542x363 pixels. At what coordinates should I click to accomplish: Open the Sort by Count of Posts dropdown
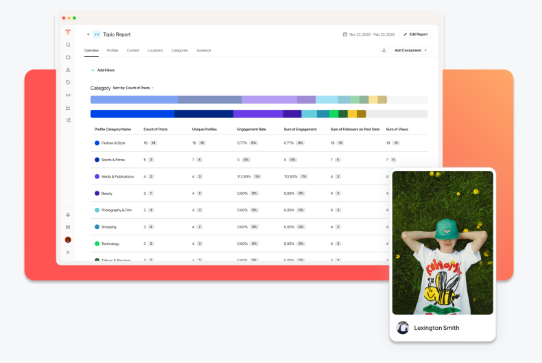click(133, 88)
